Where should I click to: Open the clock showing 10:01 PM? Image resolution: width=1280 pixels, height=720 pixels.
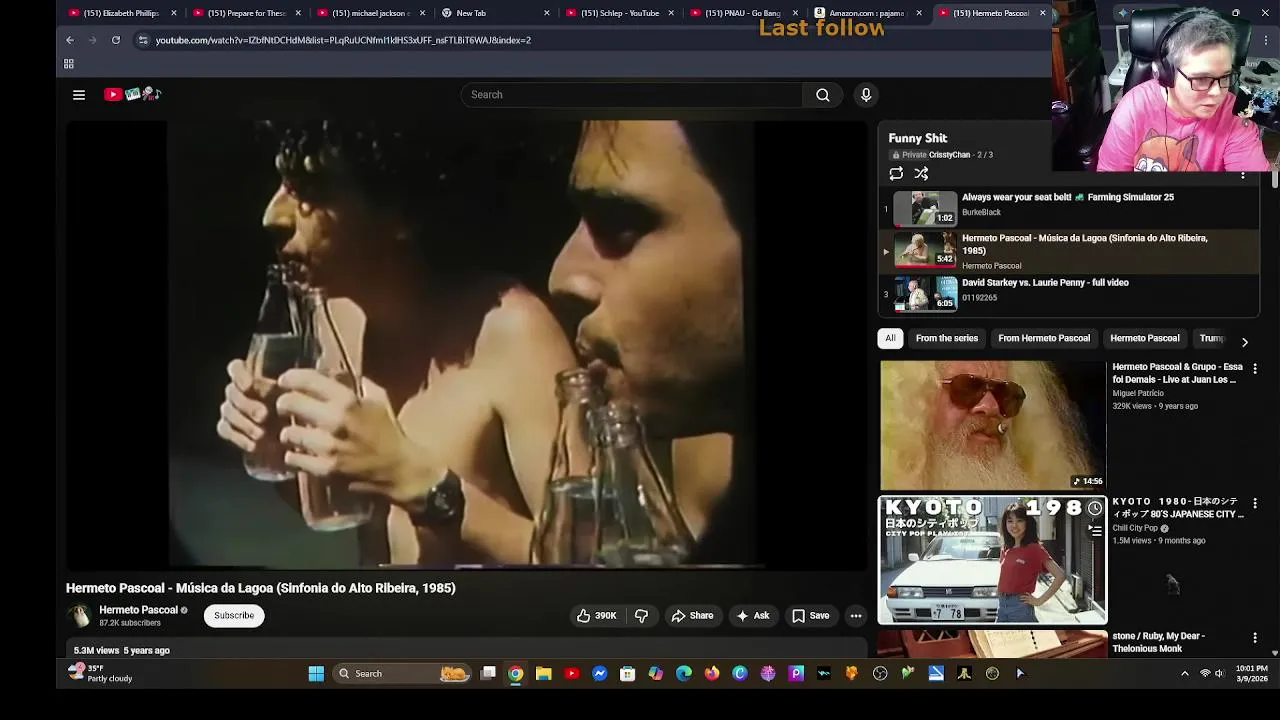[x=1251, y=673]
